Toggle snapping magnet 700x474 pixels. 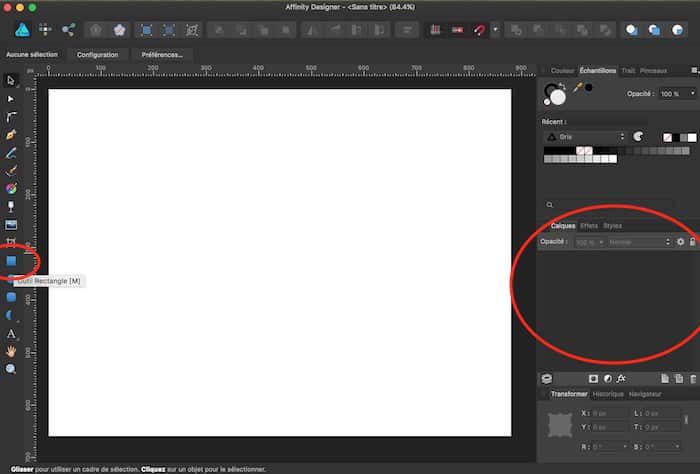479,30
